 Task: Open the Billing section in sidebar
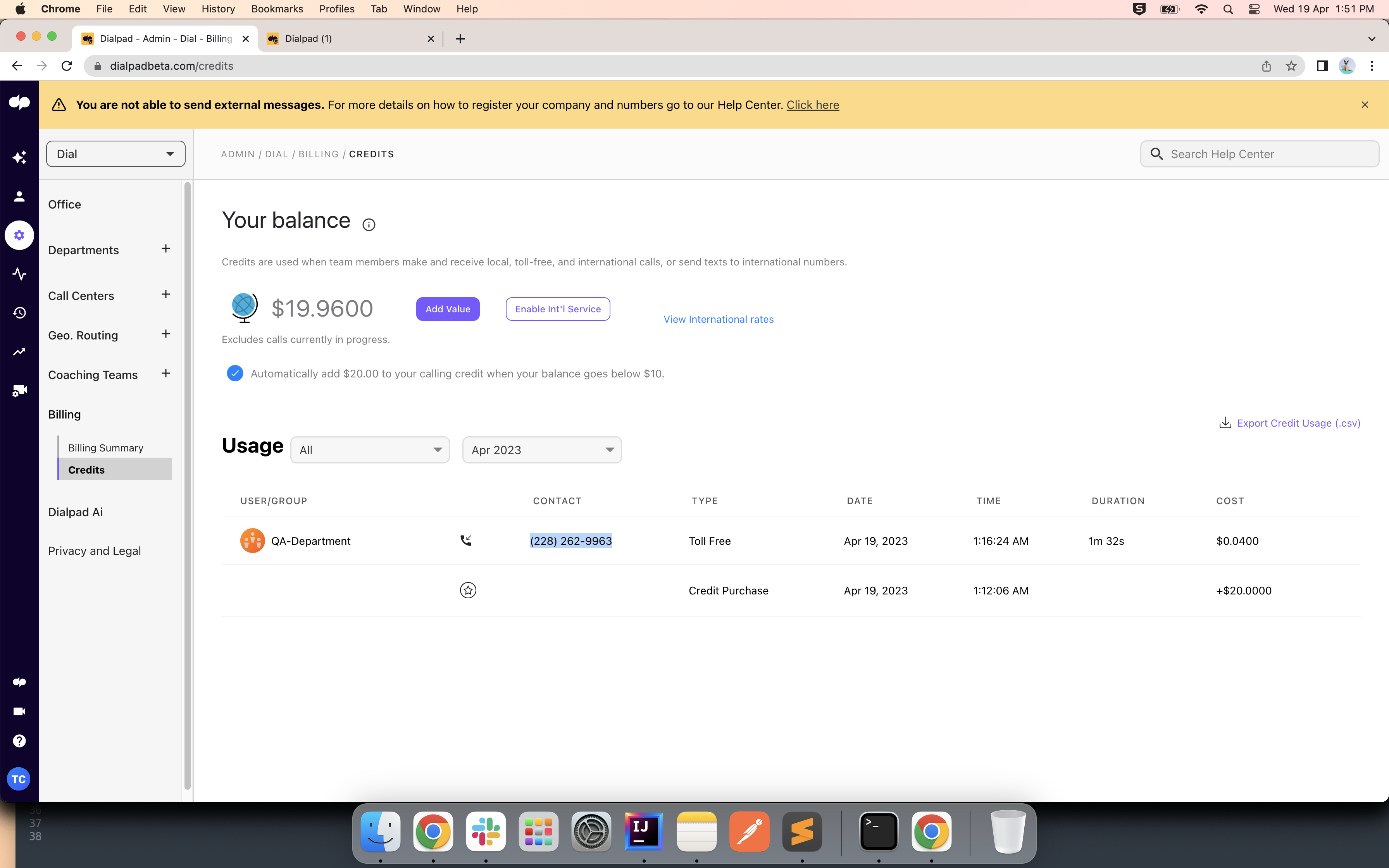point(64,415)
